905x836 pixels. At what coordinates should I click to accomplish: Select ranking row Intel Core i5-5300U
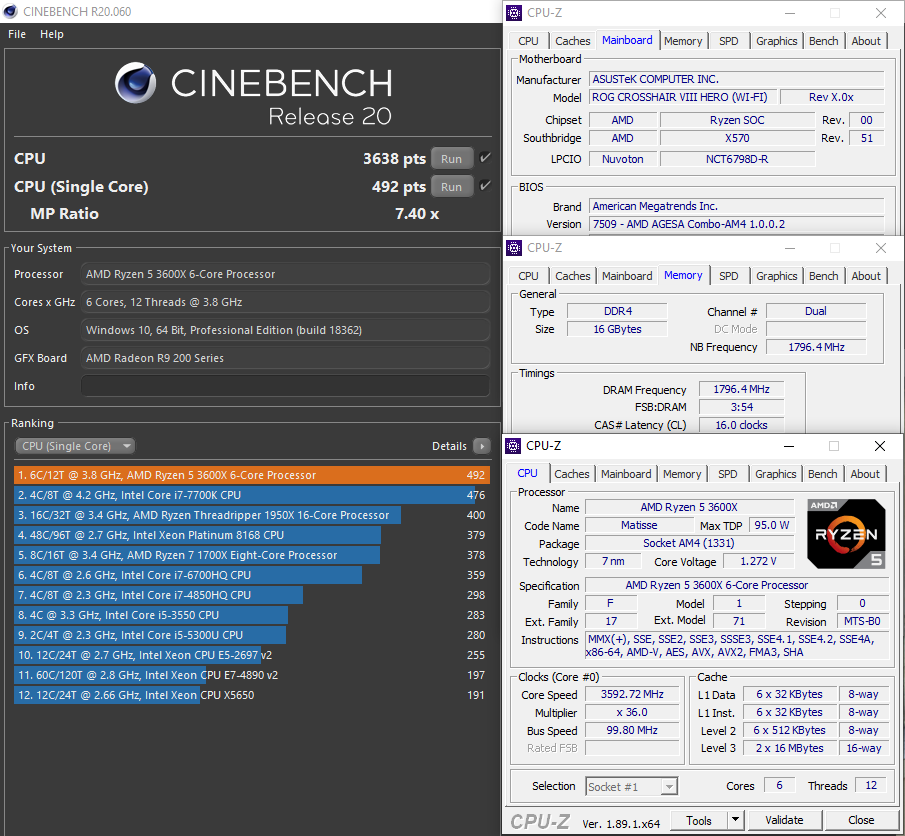[252, 635]
